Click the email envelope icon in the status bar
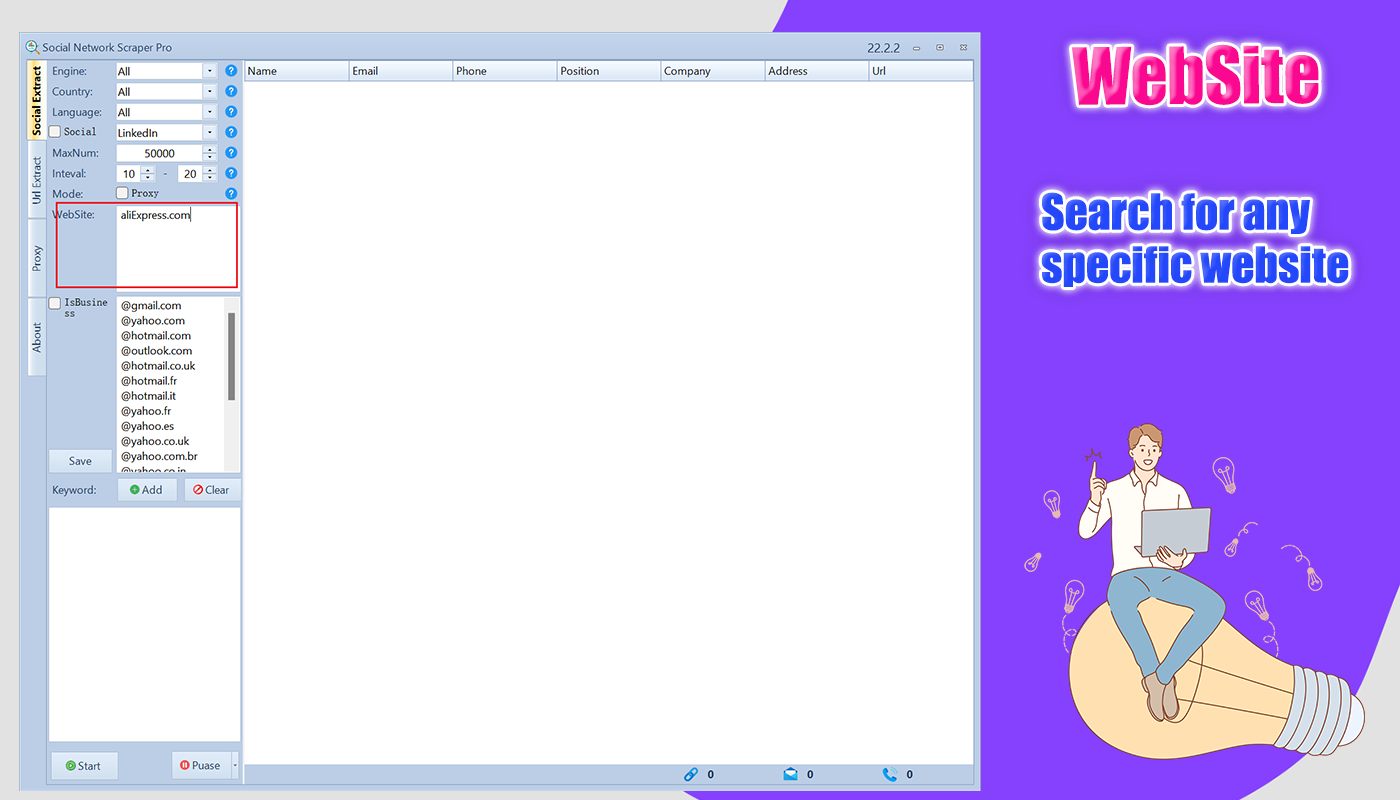 pos(791,774)
